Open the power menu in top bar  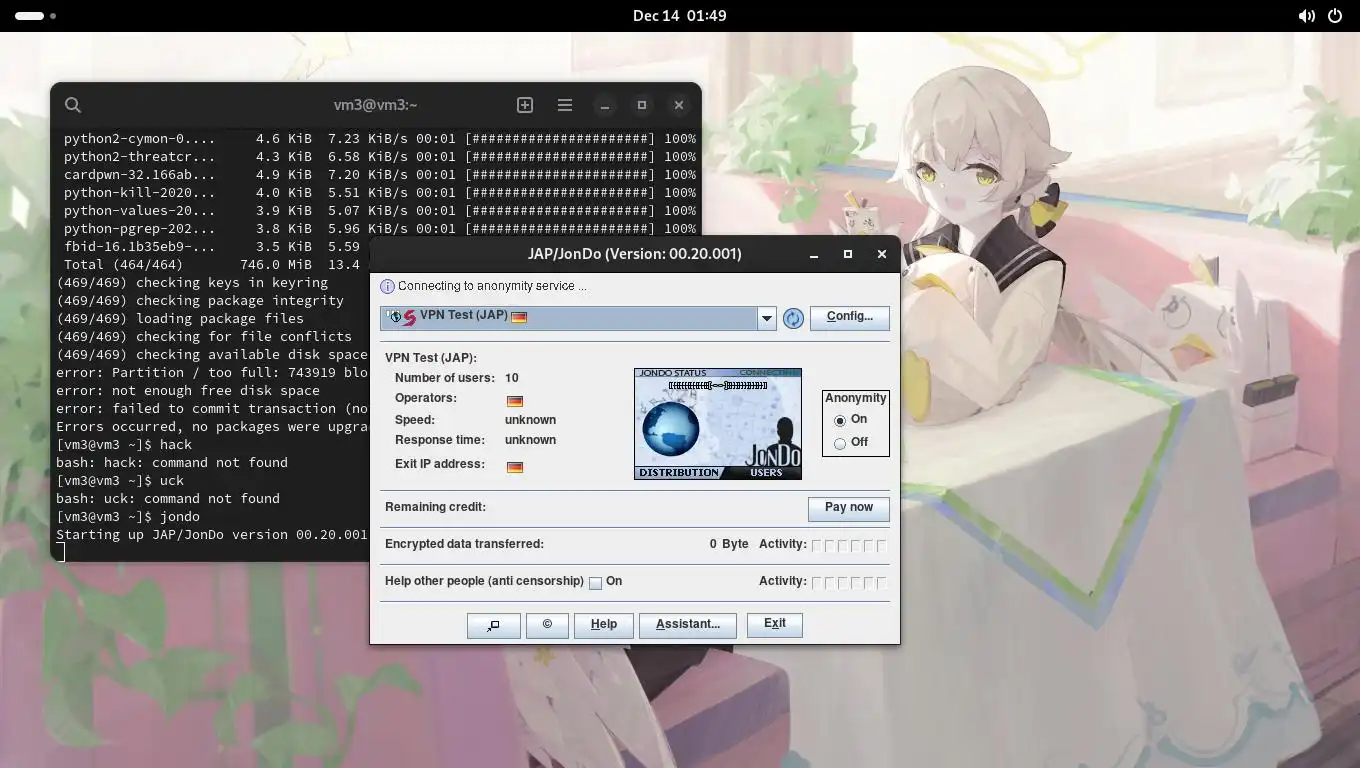coord(1335,16)
